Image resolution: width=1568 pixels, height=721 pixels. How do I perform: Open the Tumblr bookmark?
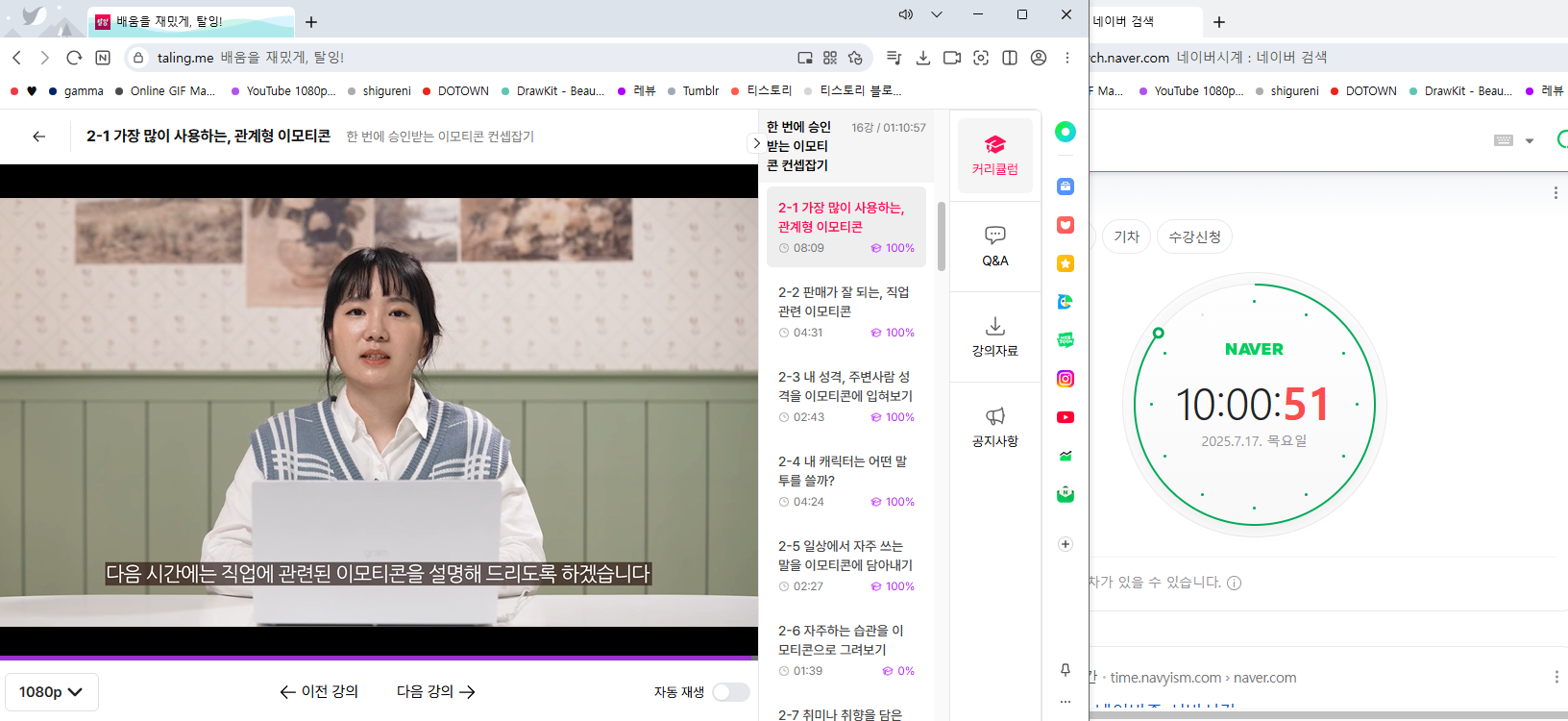693,91
